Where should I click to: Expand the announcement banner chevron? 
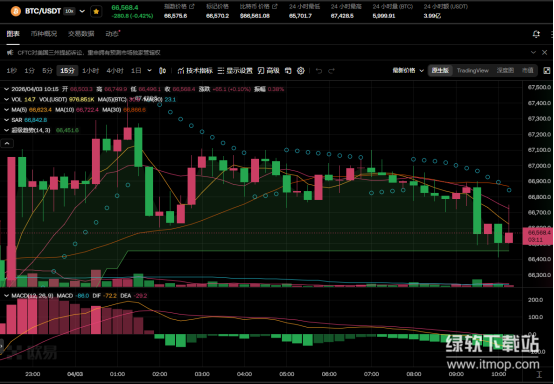point(533,52)
